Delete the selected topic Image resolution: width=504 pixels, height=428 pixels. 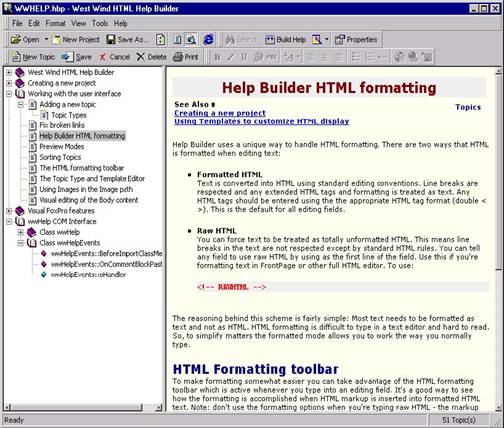pos(151,57)
